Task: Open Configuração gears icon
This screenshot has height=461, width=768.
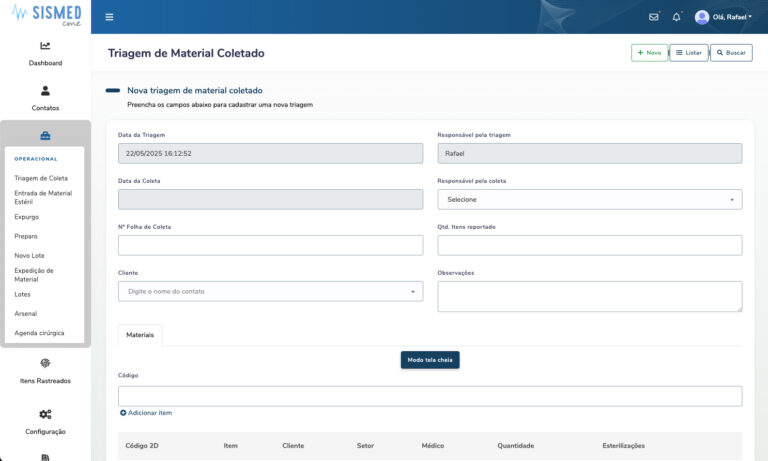Action: click(x=45, y=415)
